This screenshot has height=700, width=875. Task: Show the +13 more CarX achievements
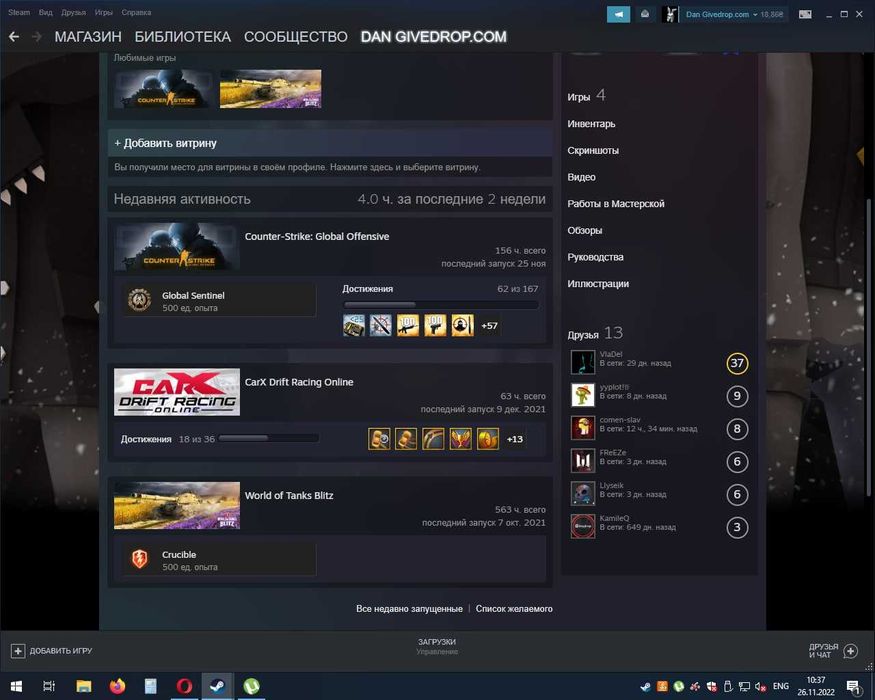[x=515, y=439]
